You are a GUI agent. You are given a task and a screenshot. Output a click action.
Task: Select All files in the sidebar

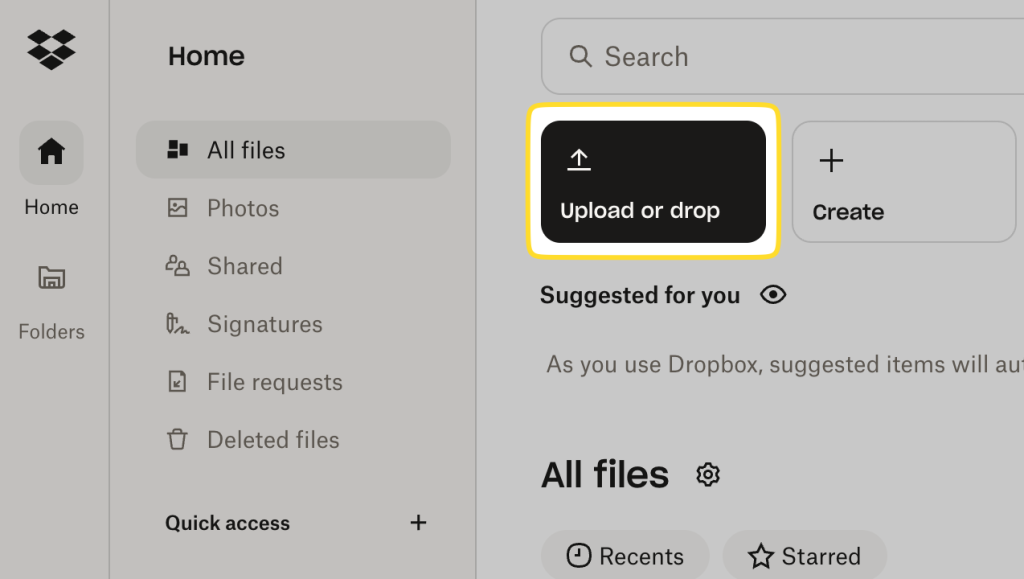(250, 149)
